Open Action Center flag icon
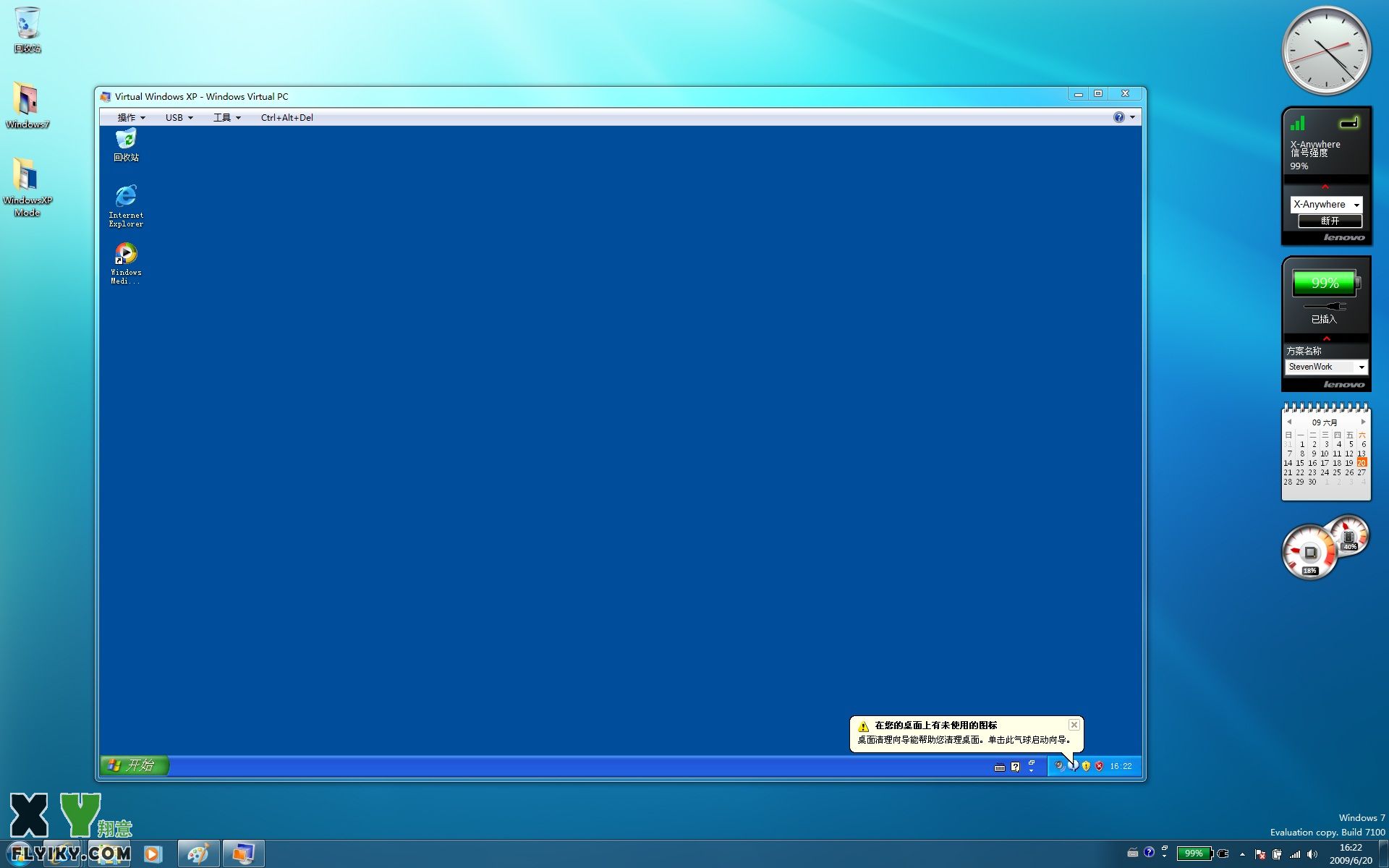Screen dimensions: 1389x868 point(1260,854)
